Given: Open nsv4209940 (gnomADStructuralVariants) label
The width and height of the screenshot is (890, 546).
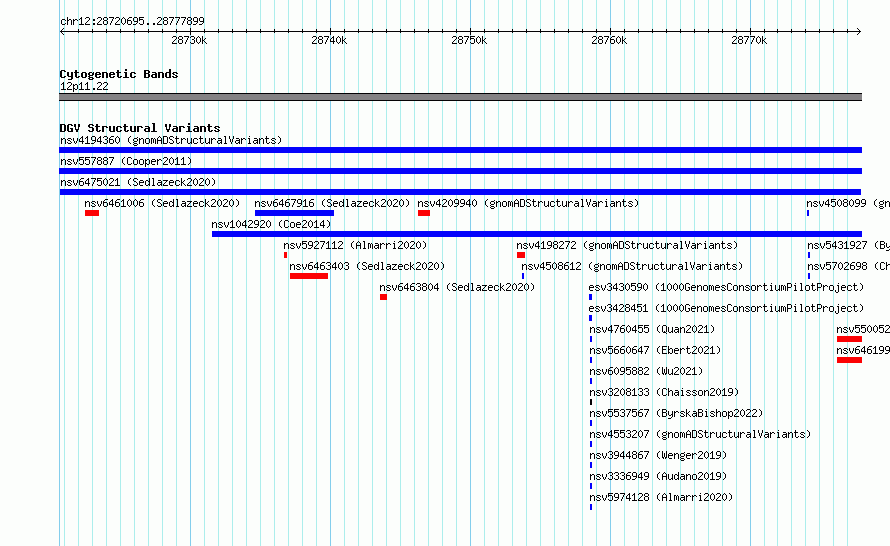Looking at the screenshot, I should [x=528, y=203].
